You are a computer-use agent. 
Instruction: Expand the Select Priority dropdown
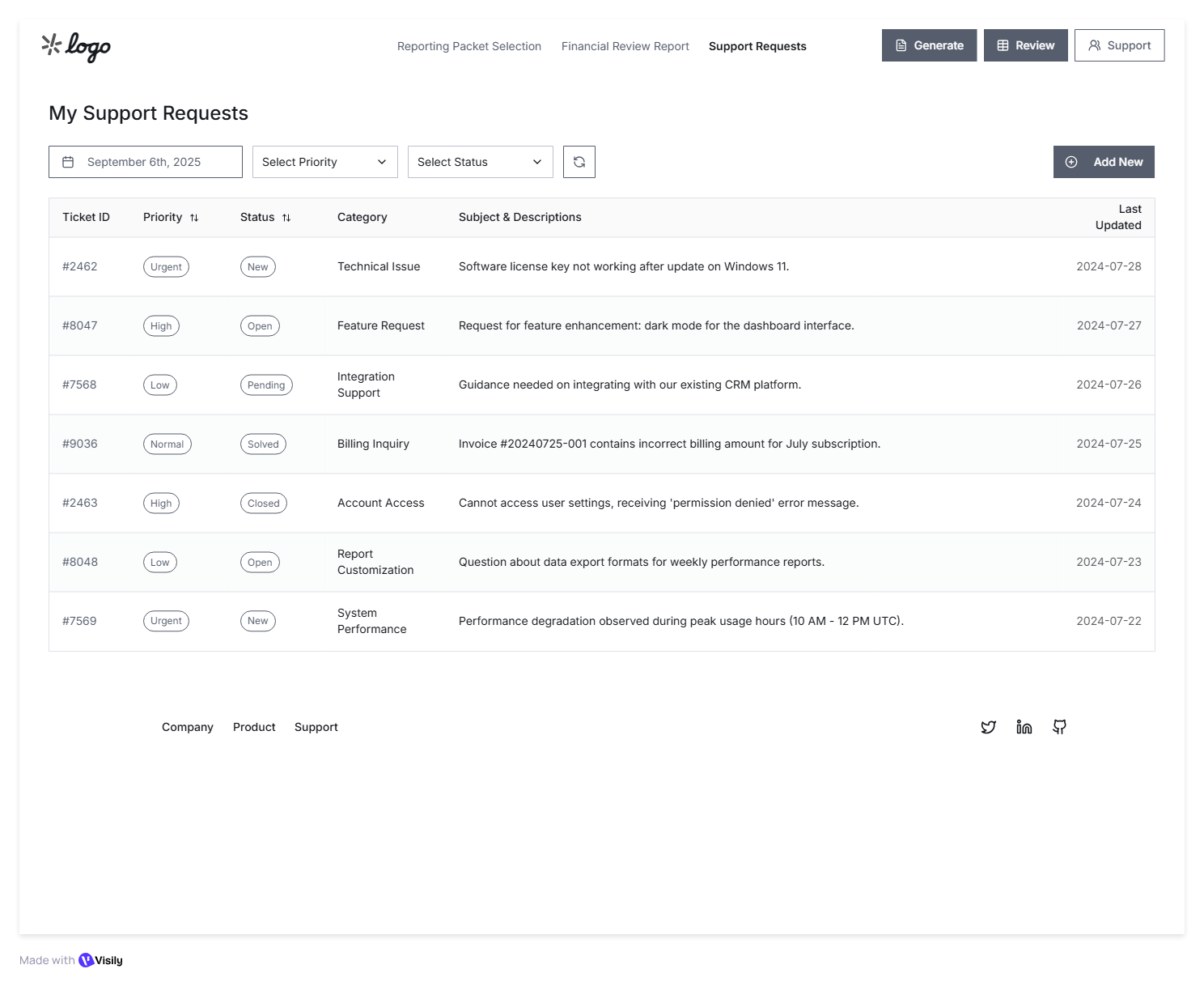324,162
